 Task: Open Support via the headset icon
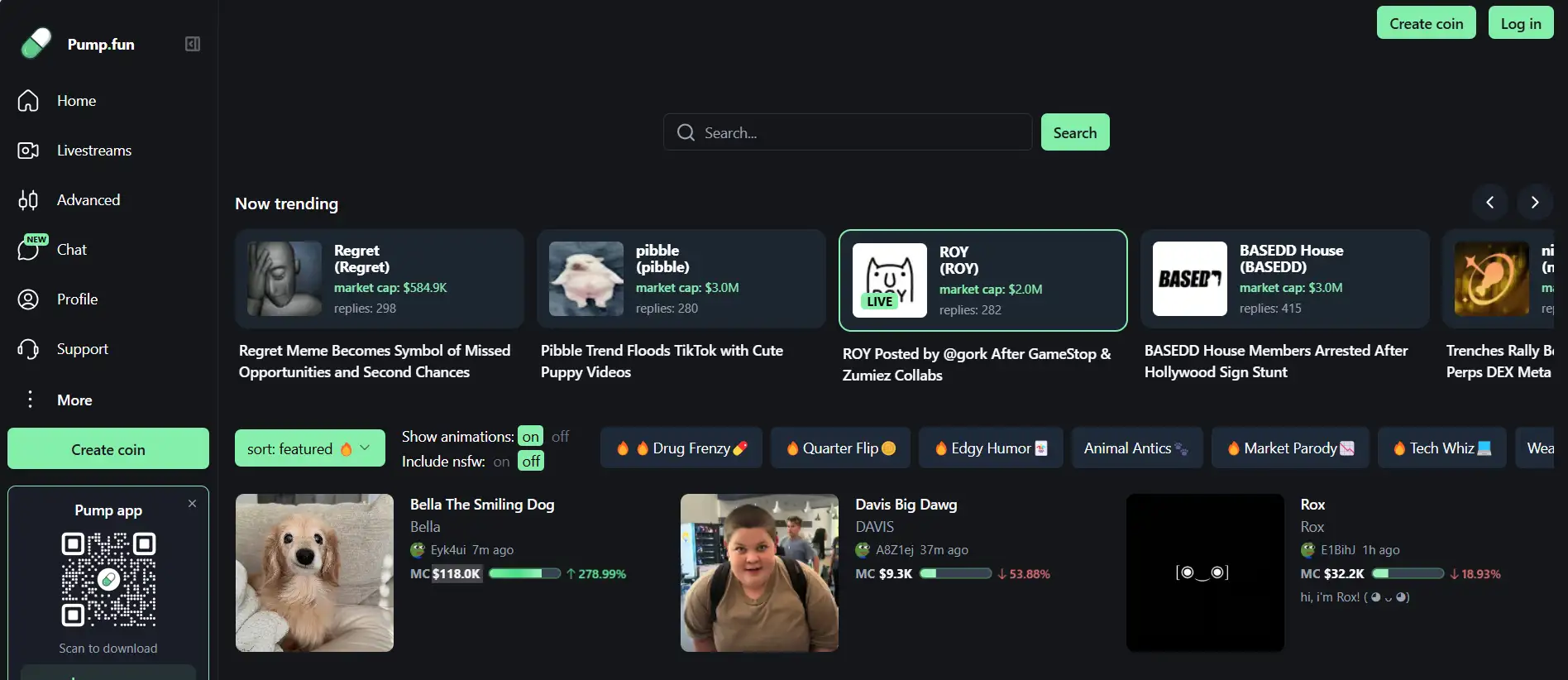tap(28, 349)
